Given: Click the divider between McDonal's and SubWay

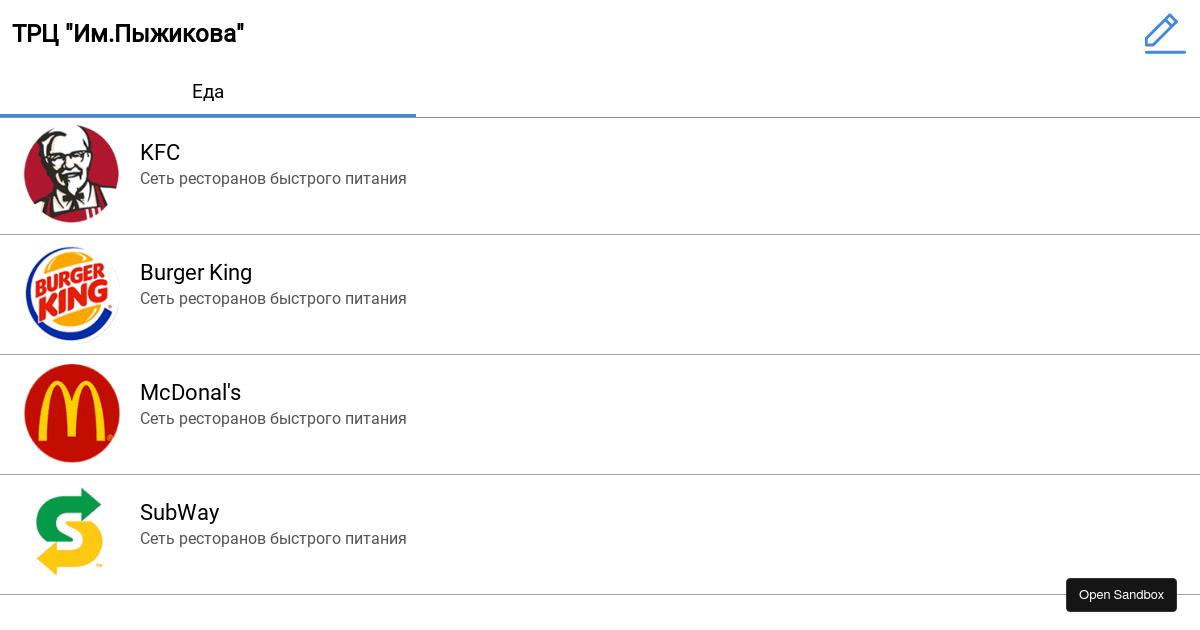Looking at the screenshot, I should (600, 475).
